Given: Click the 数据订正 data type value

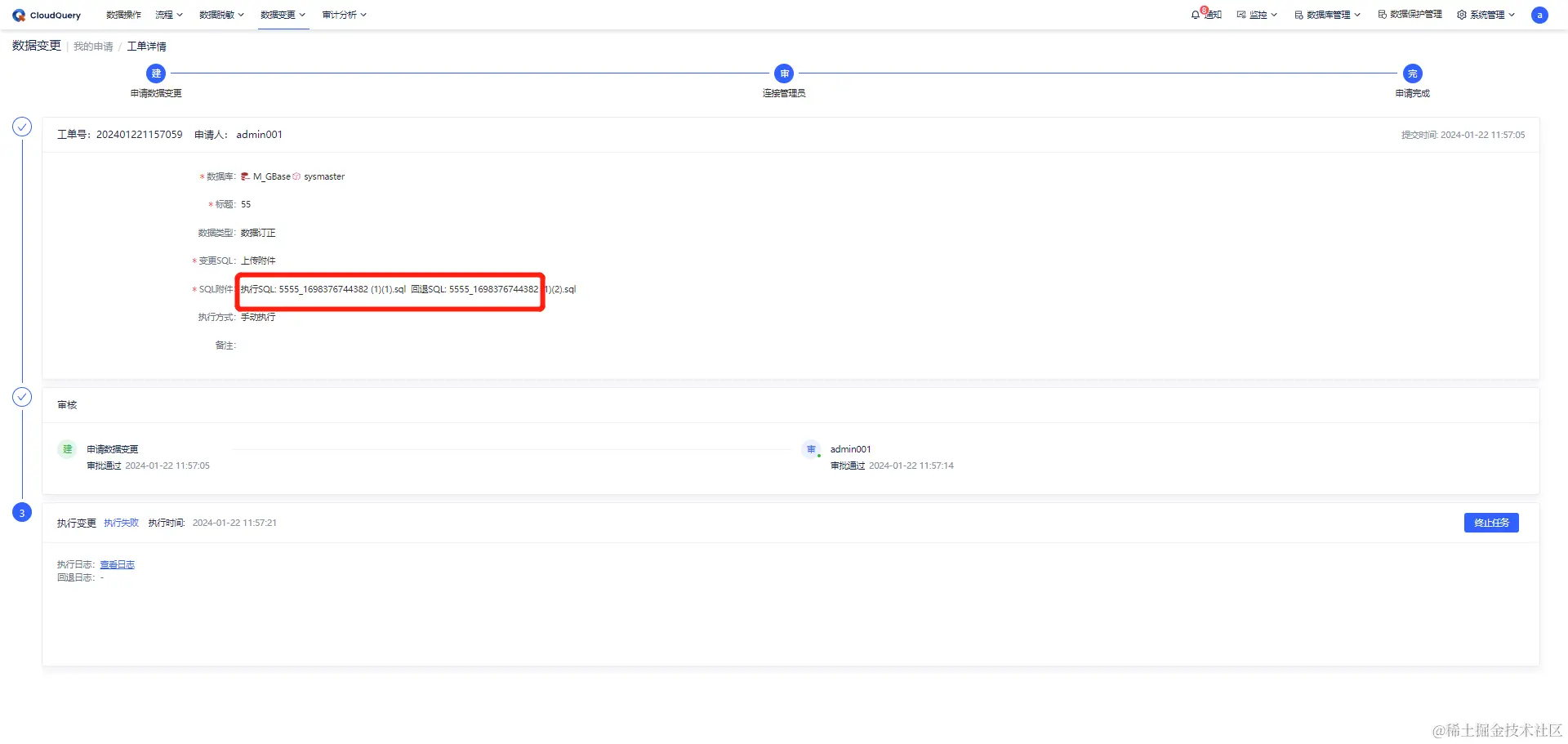Looking at the screenshot, I should pos(258,233).
